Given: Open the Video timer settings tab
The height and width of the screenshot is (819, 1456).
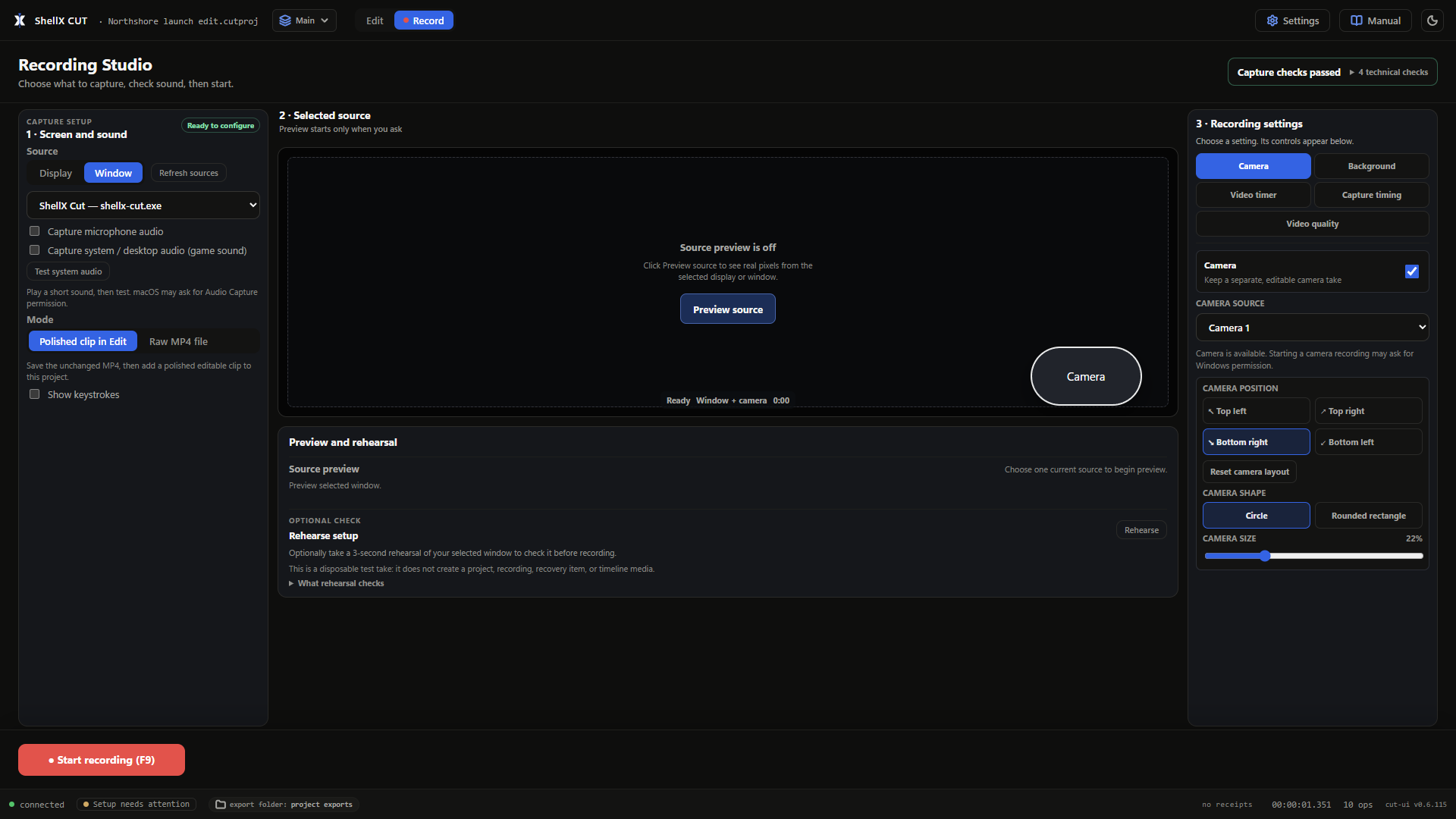Looking at the screenshot, I should 1253,195.
